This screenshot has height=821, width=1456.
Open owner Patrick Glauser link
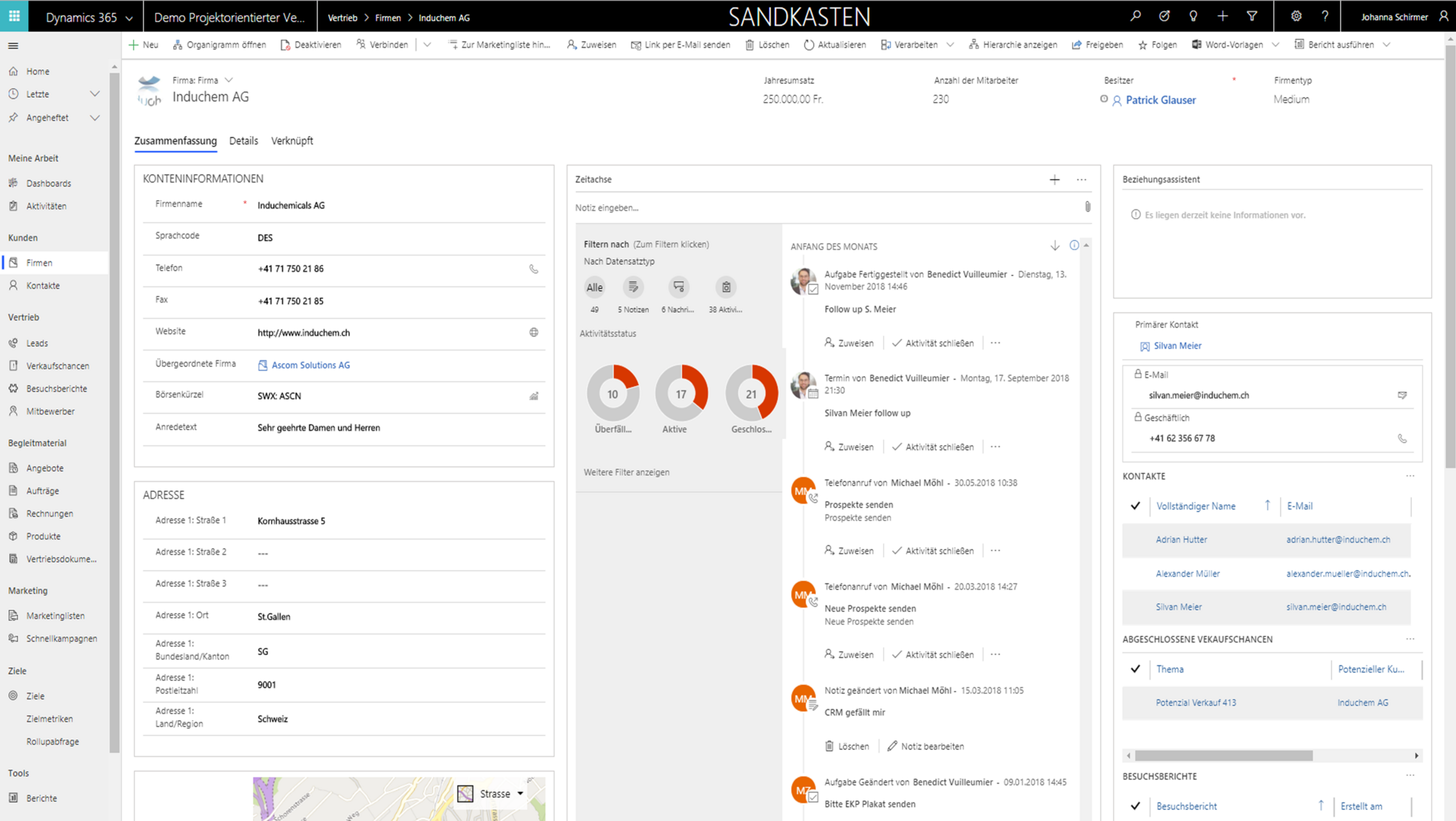click(x=1161, y=100)
